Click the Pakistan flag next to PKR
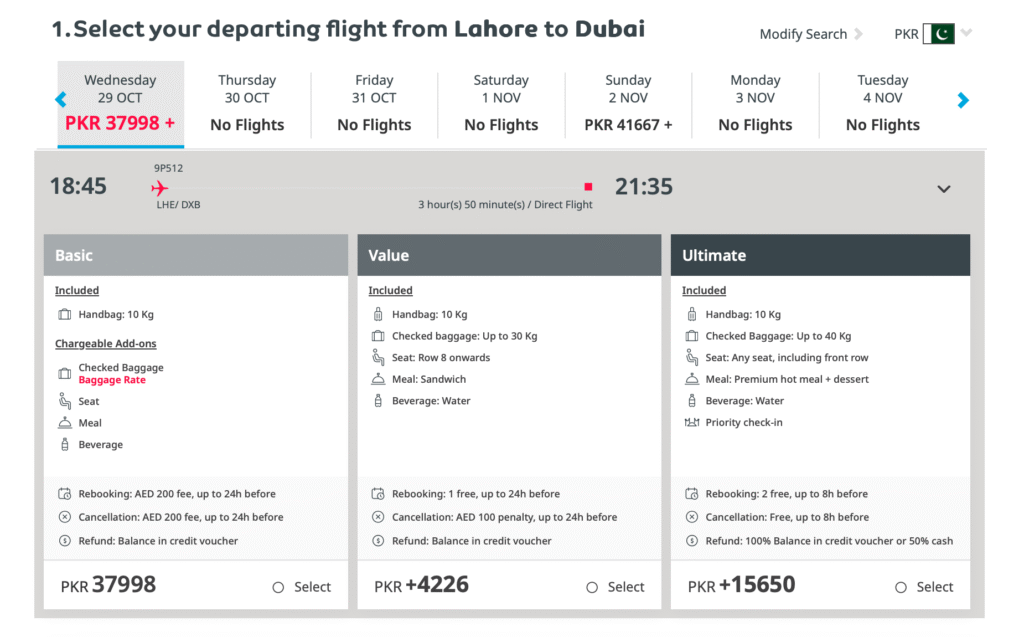 click(938, 33)
